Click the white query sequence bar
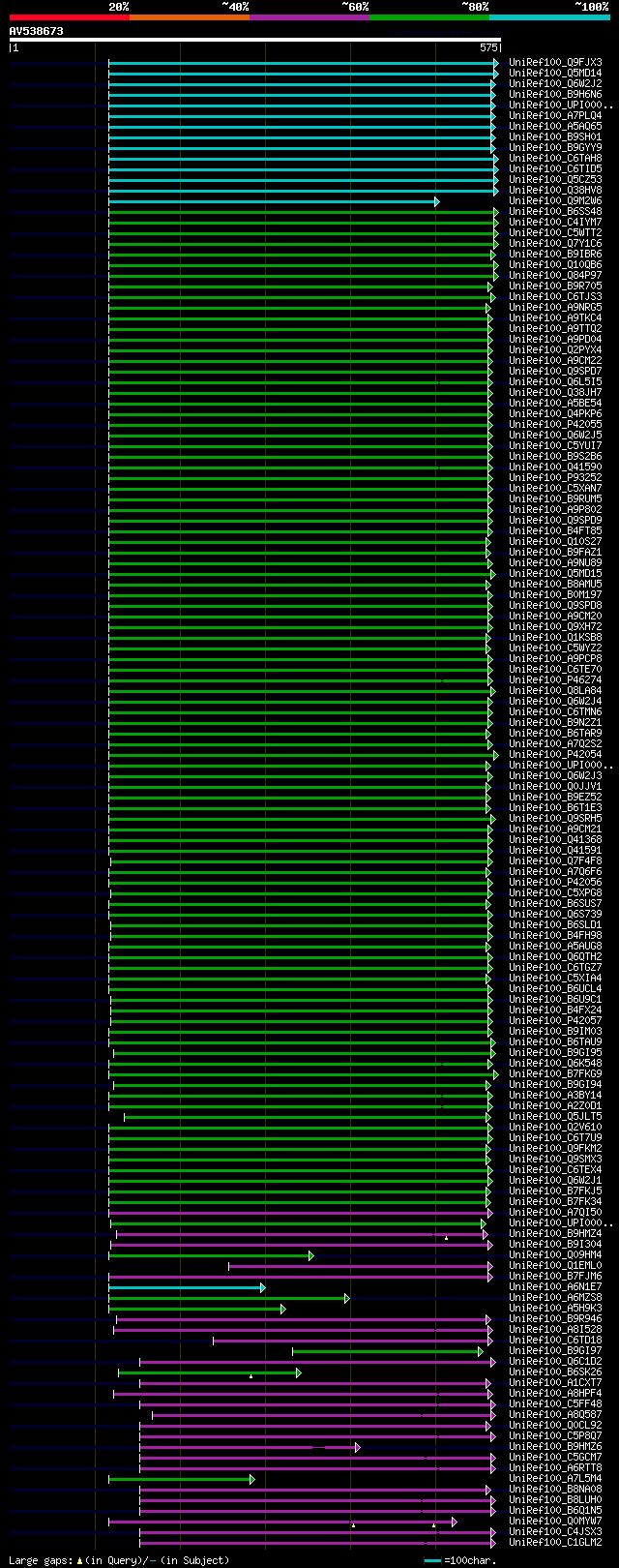Screen dimensions: 619x1568 pos(255,41)
